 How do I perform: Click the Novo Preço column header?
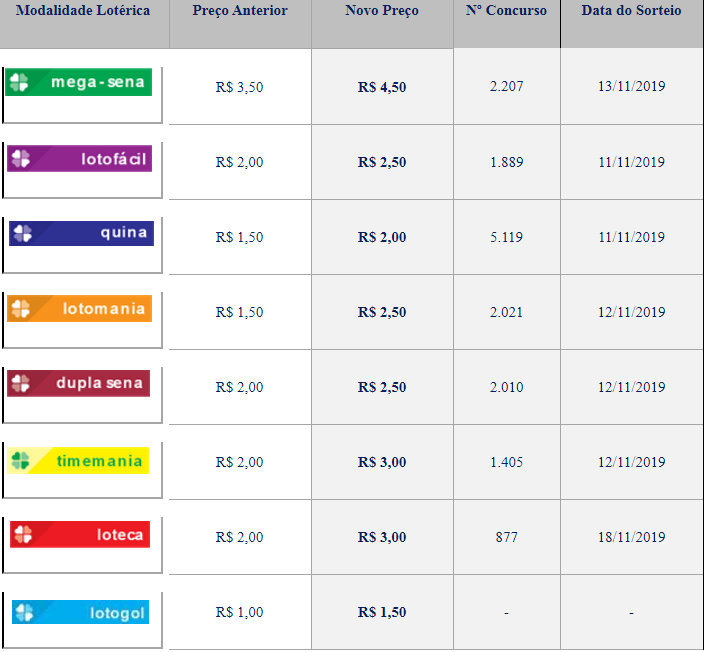coord(382,11)
